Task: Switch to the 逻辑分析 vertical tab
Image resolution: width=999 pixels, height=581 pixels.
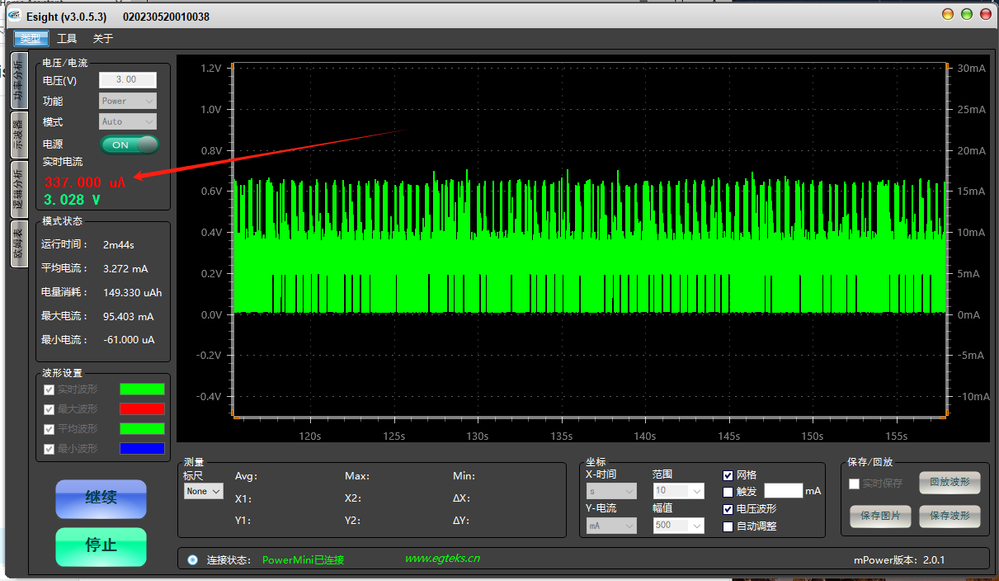Action: coord(18,190)
